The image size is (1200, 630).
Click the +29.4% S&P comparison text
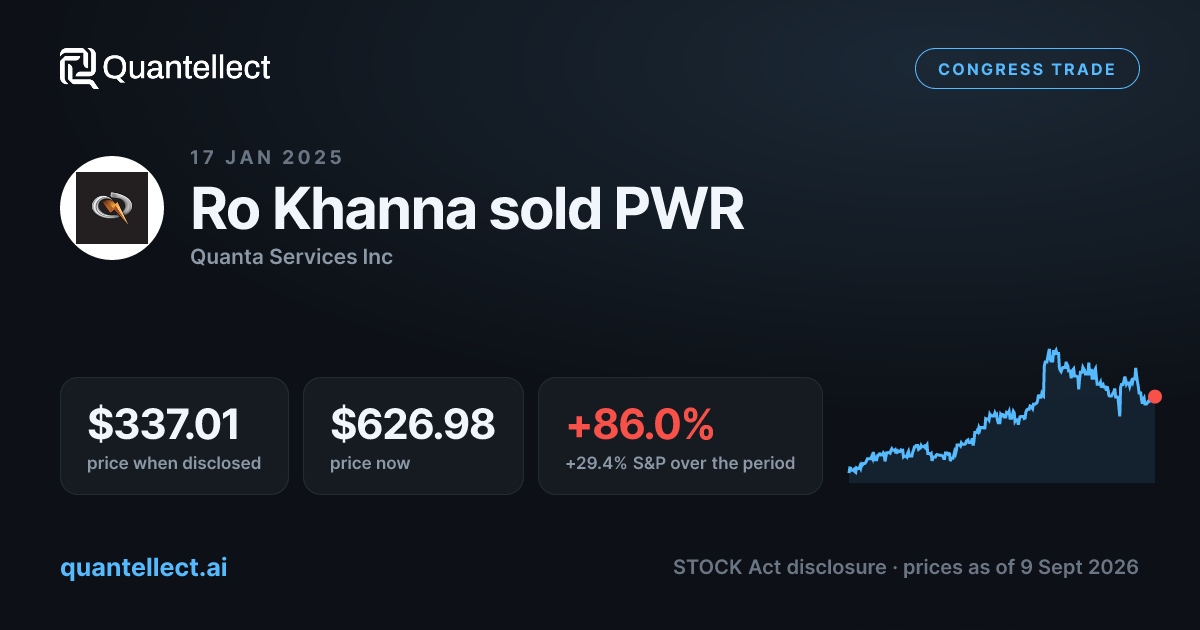tap(680, 464)
